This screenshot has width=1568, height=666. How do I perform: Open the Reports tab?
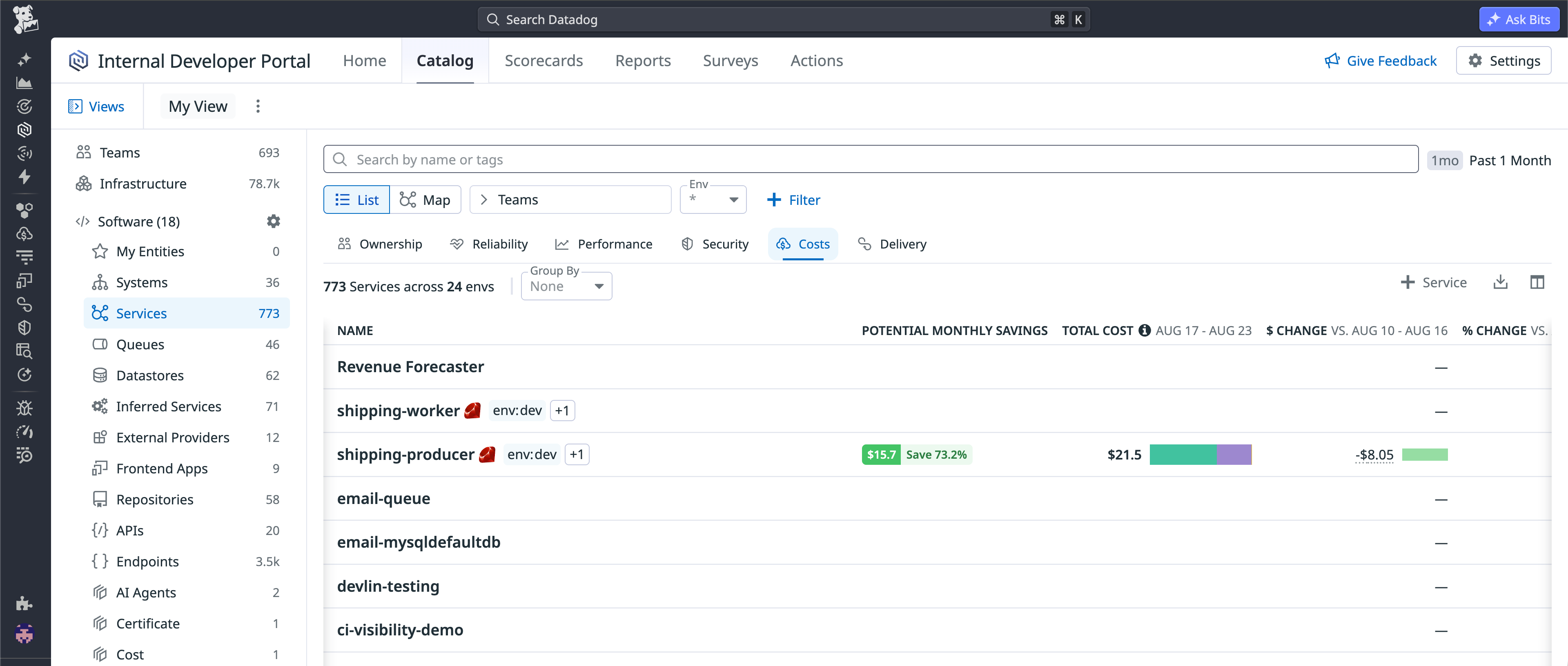[x=643, y=61]
